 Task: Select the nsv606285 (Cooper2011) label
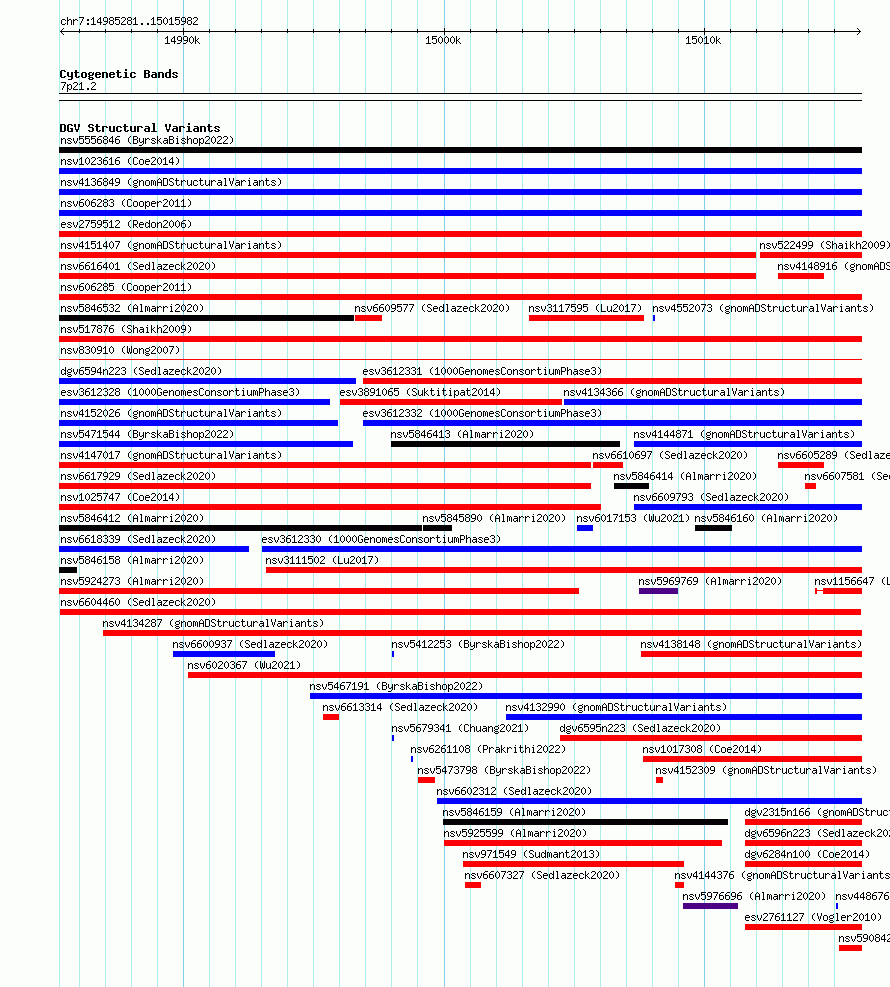point(126,287)
